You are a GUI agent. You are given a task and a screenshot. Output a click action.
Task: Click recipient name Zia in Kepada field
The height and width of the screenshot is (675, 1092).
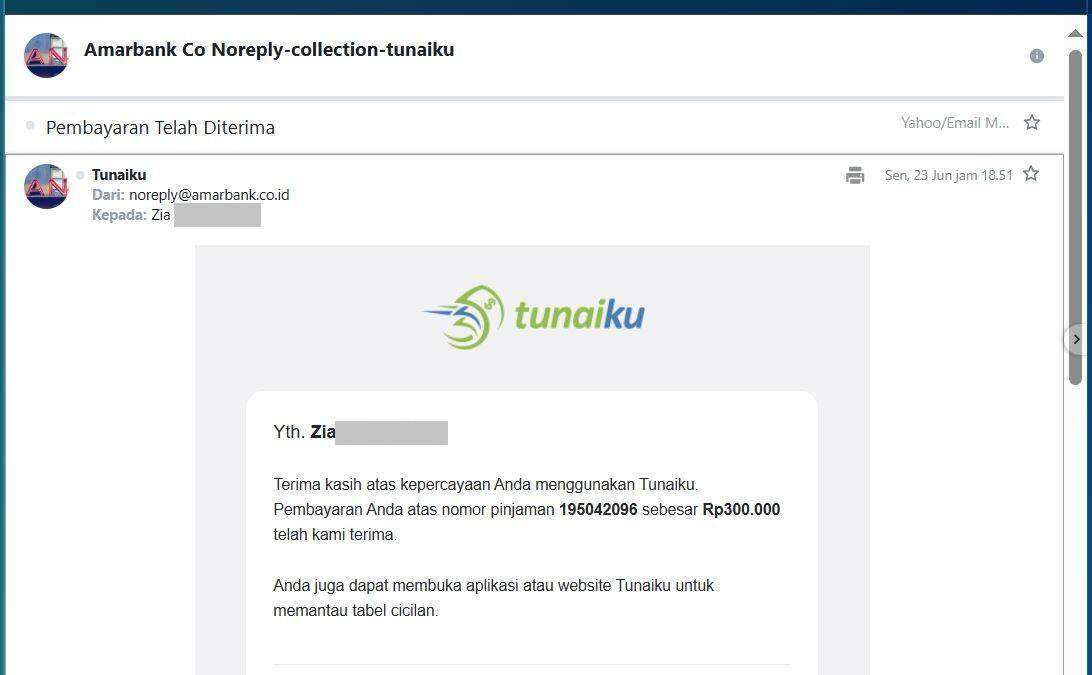(161, 215)
